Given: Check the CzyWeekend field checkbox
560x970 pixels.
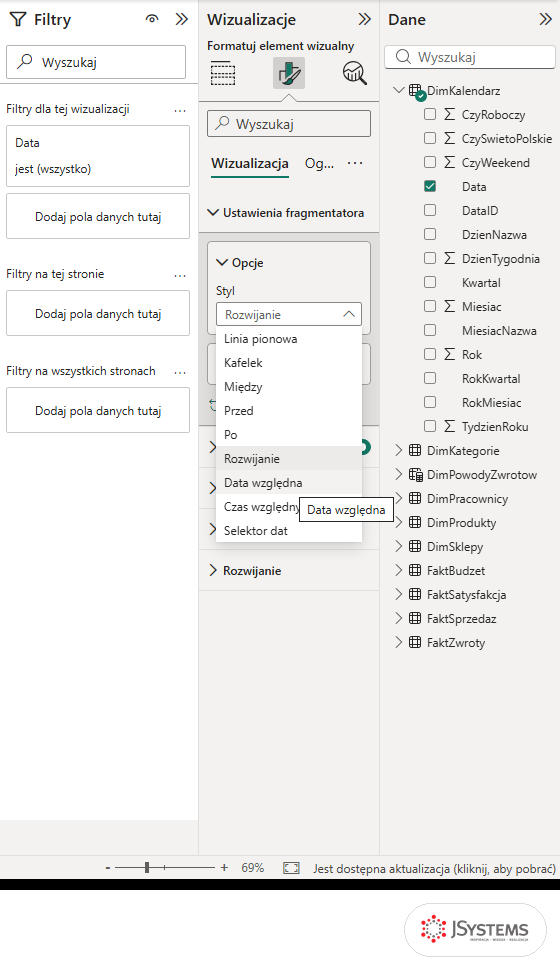Looking at the screenshot, I should click(x=430, y=162).
